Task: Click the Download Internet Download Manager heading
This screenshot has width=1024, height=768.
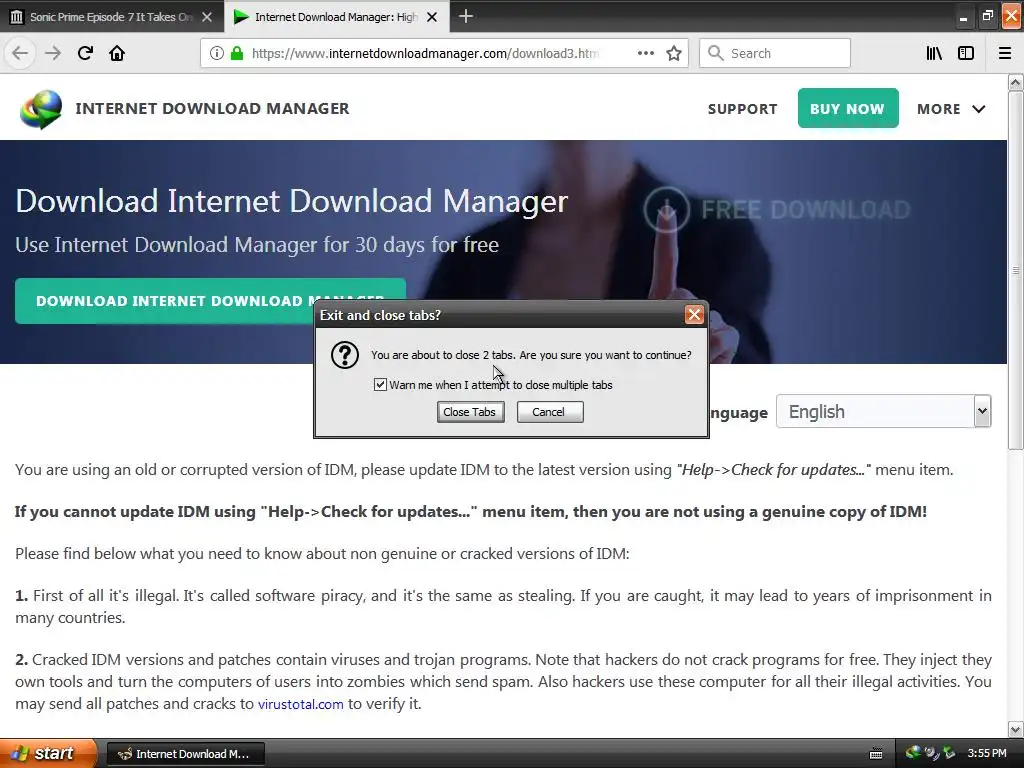Action: (x=291, y=201)
